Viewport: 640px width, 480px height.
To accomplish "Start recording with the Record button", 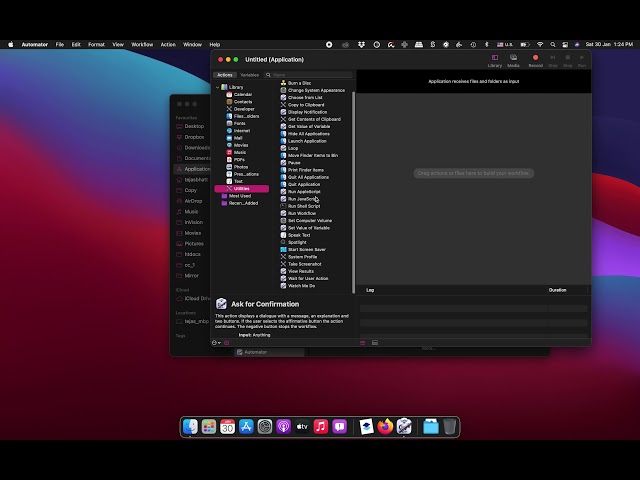I will 536,61.
